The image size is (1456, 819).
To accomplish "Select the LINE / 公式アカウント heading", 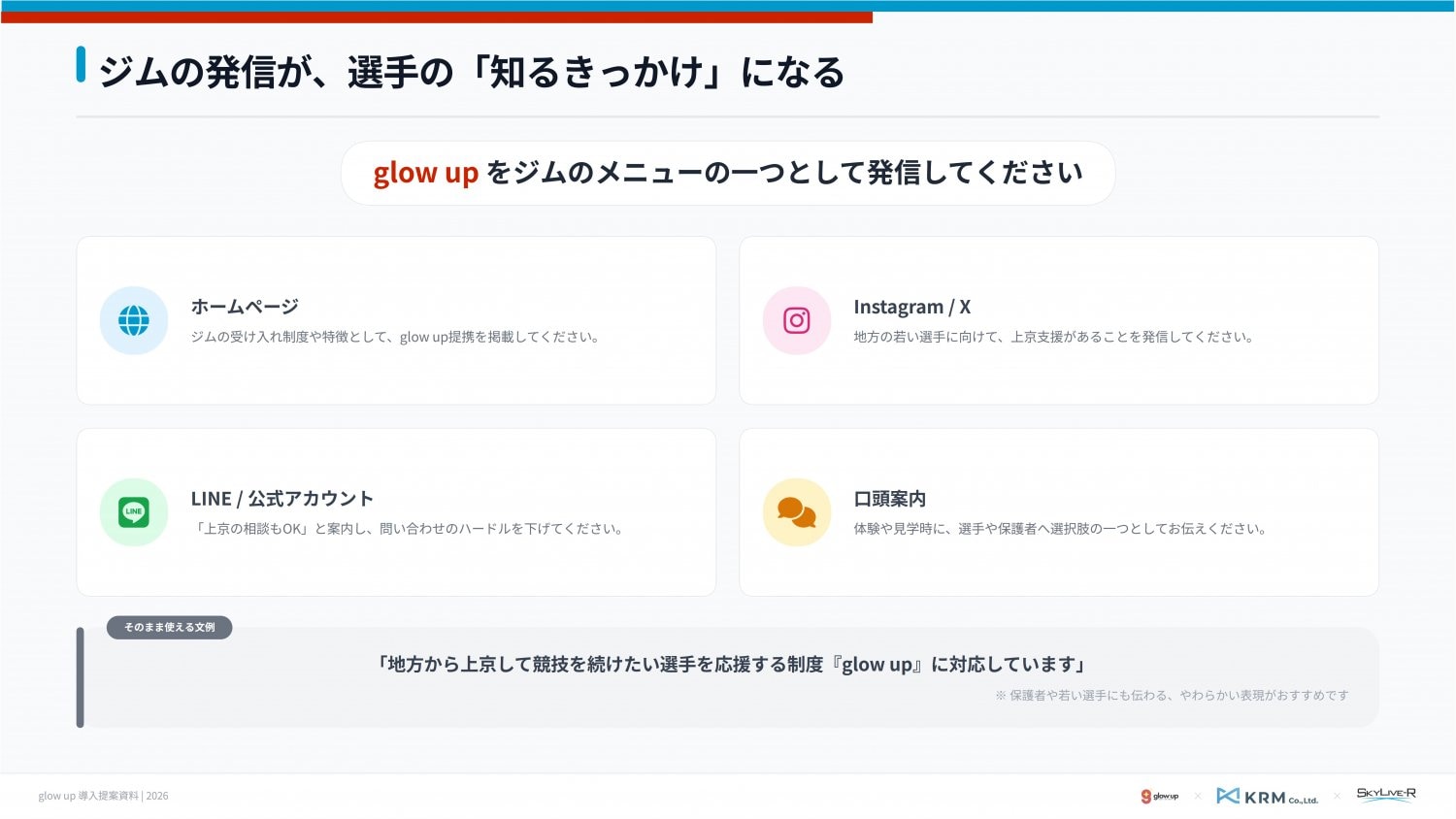I will (x=281, y=499).
